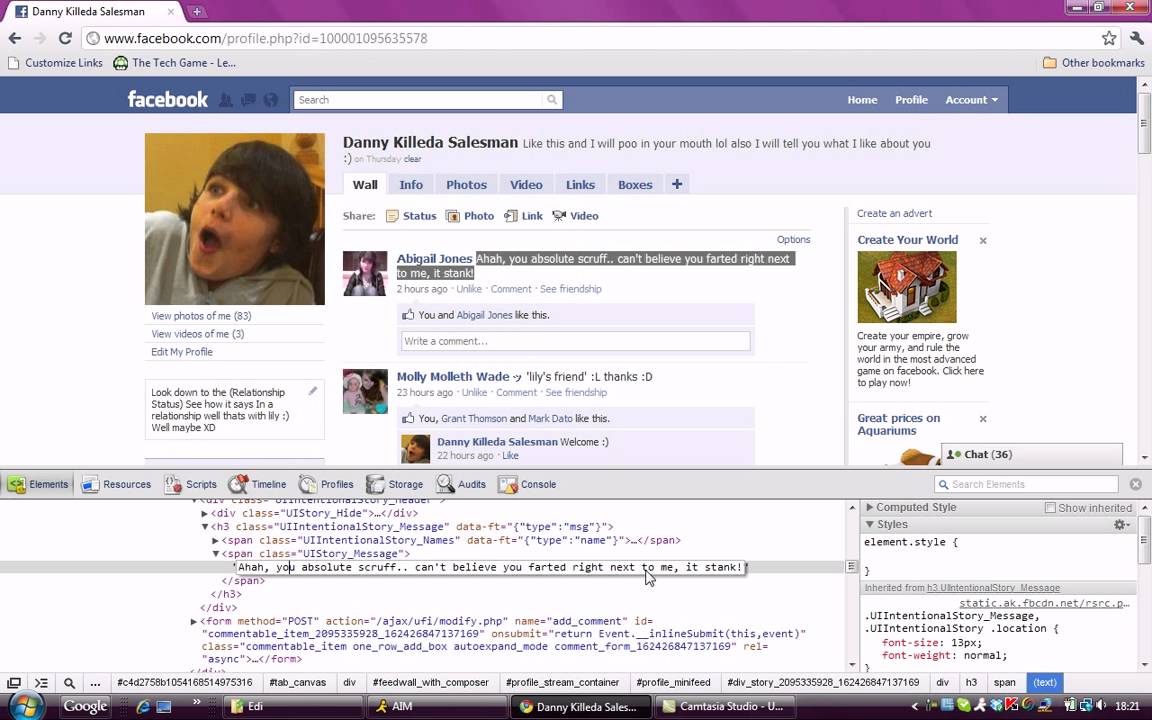
Task: Open messages icon in Facebook header
Action: click(248, 100)
